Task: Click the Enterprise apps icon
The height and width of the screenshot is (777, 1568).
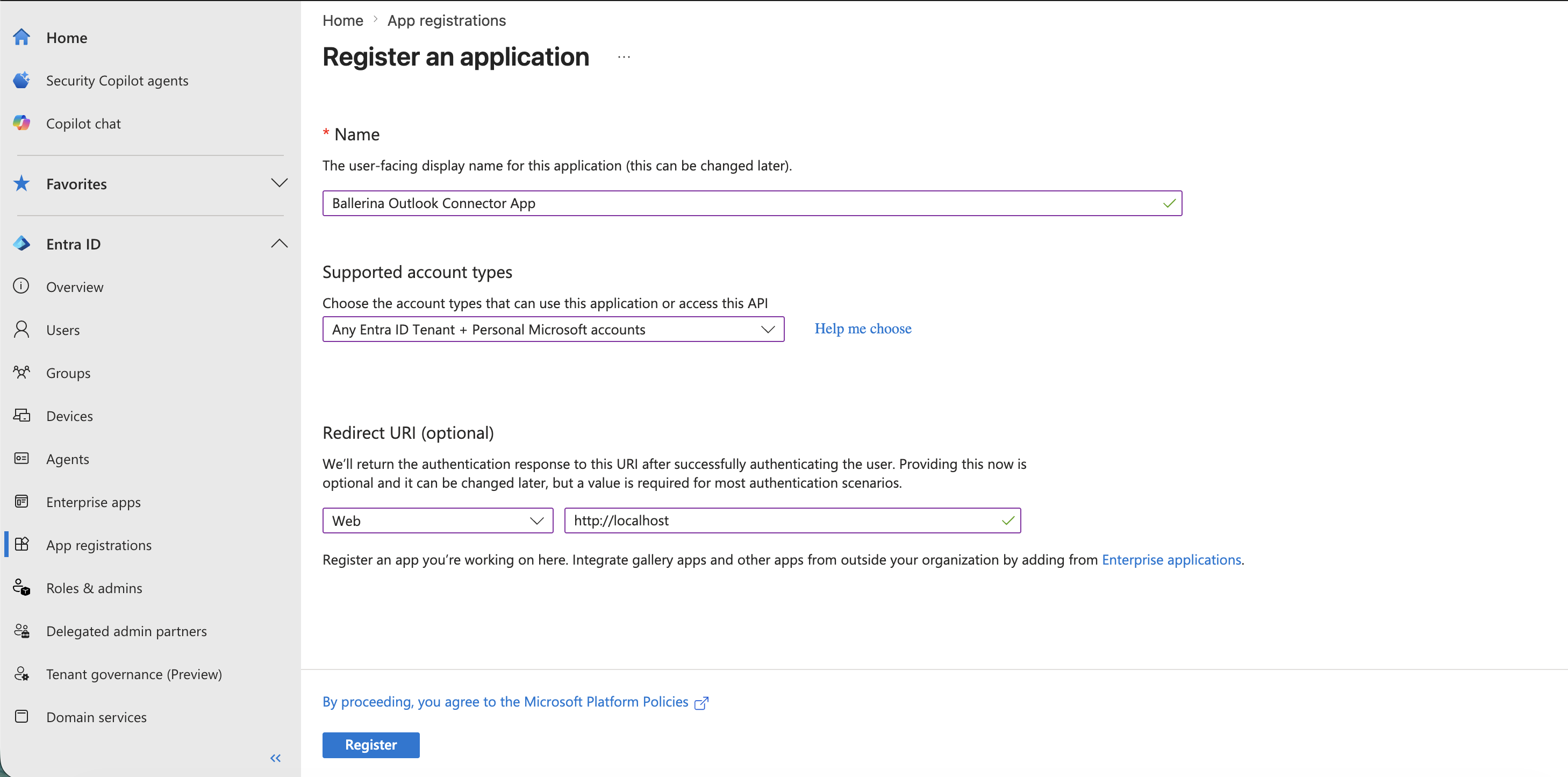Action: click(x=22, y=501)
